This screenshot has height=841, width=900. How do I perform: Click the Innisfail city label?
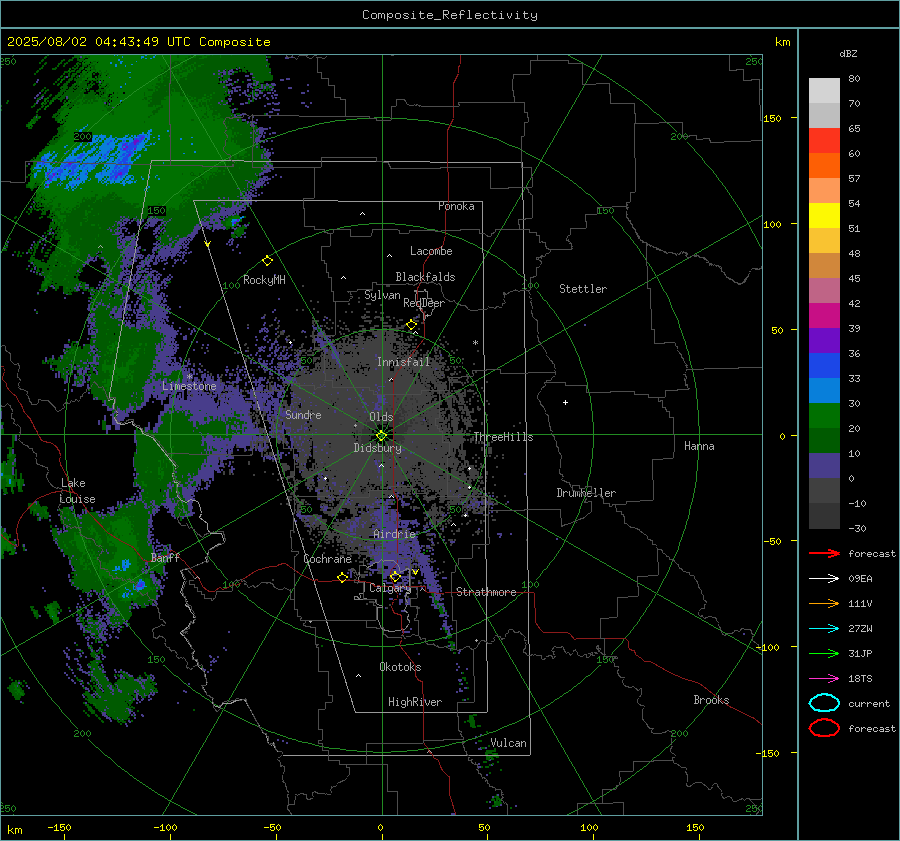[x=403, y=362]
